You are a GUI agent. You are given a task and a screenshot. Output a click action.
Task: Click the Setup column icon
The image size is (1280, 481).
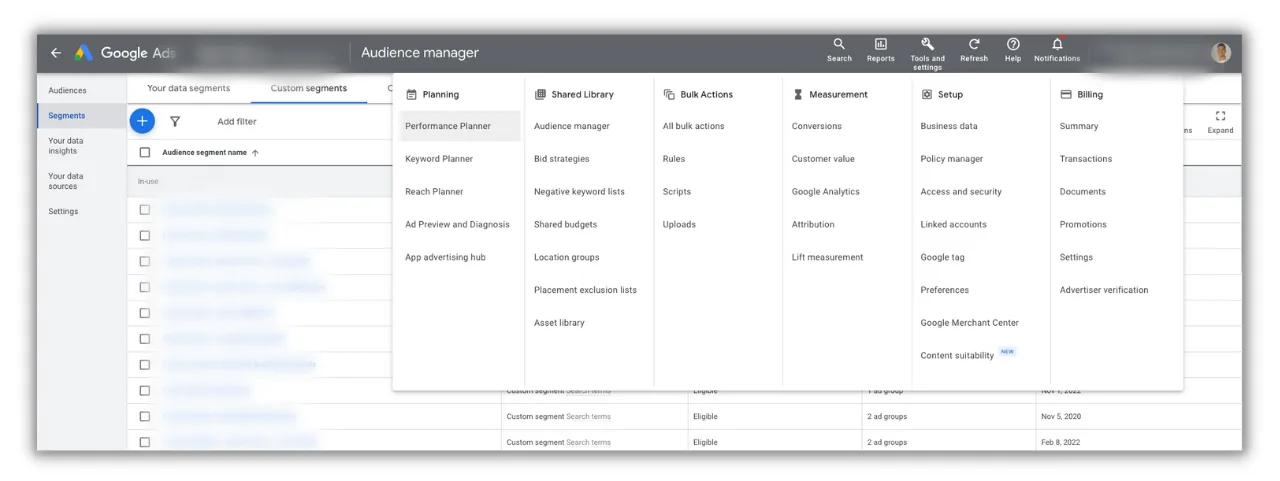pyautogui.click(x=927, y=94)
